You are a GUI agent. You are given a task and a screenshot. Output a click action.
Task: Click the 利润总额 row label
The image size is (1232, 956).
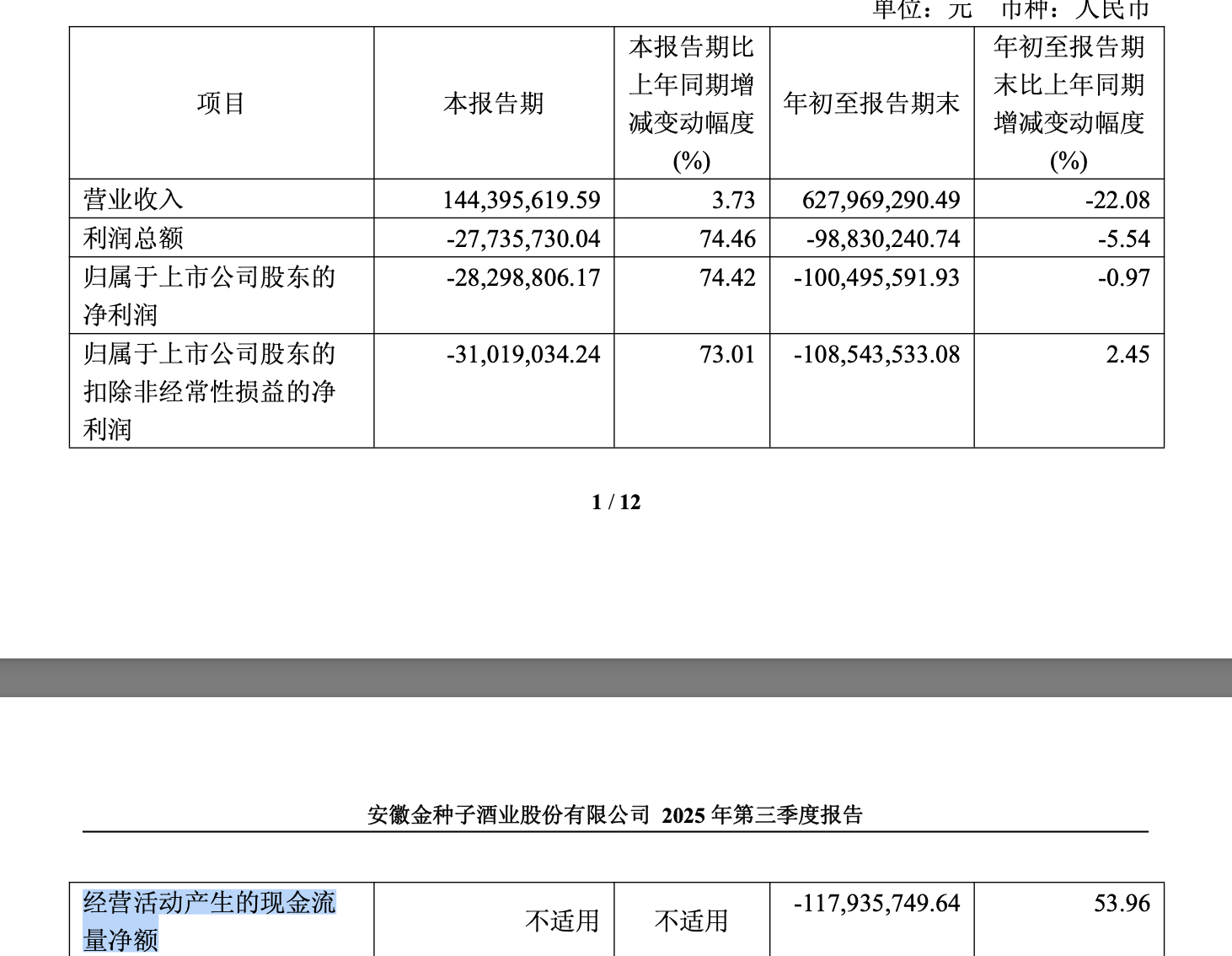pos(133,239)
